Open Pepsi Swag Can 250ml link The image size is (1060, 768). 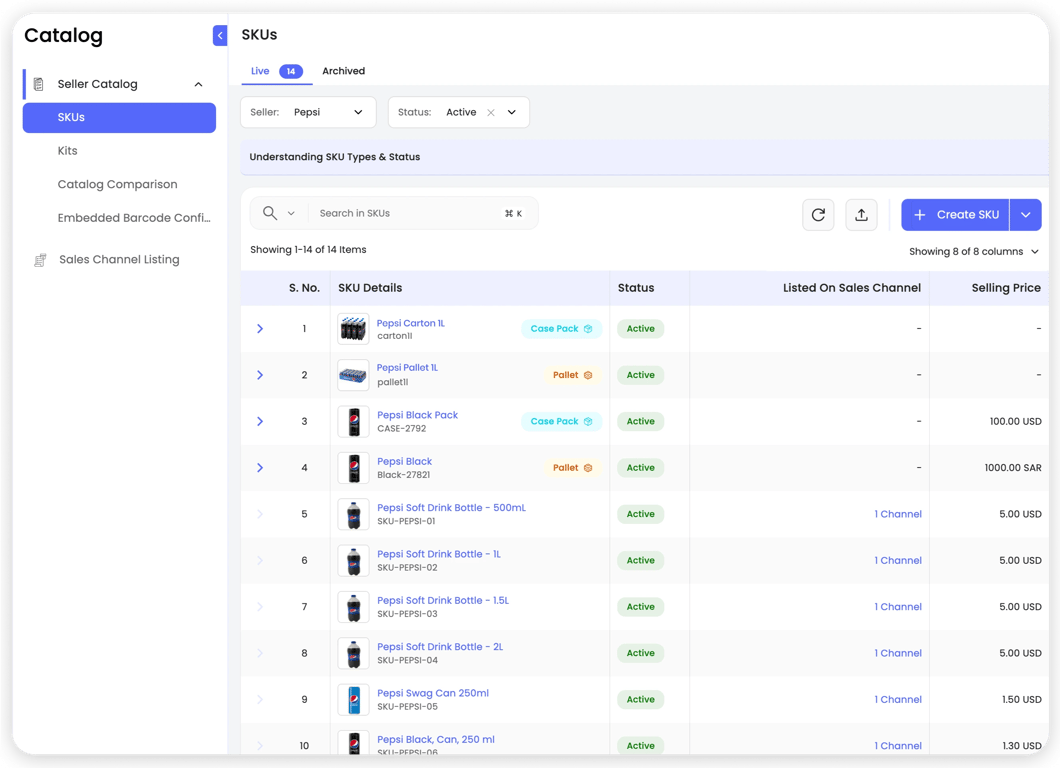click(433, 693)
